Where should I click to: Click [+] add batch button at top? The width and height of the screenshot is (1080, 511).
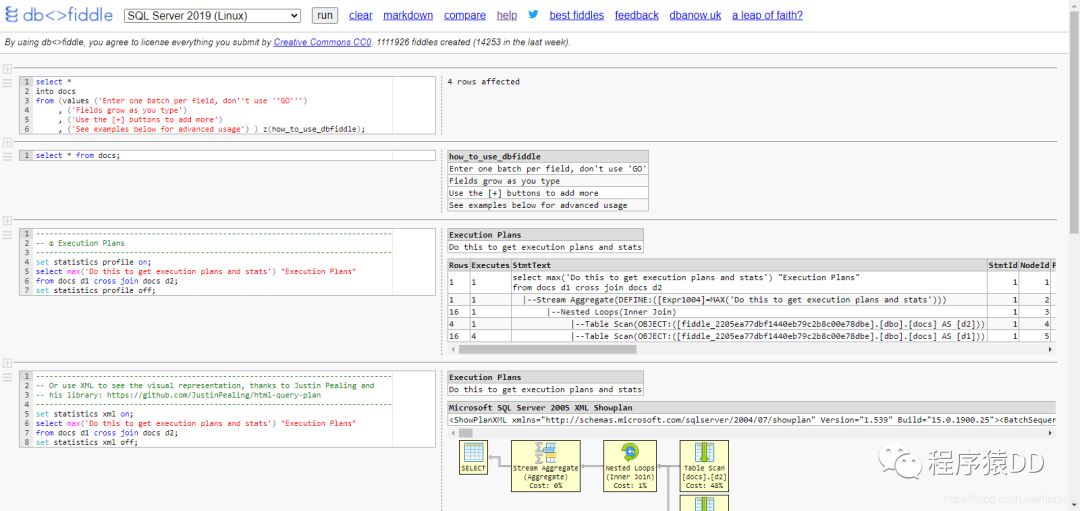tap(8, 68)
